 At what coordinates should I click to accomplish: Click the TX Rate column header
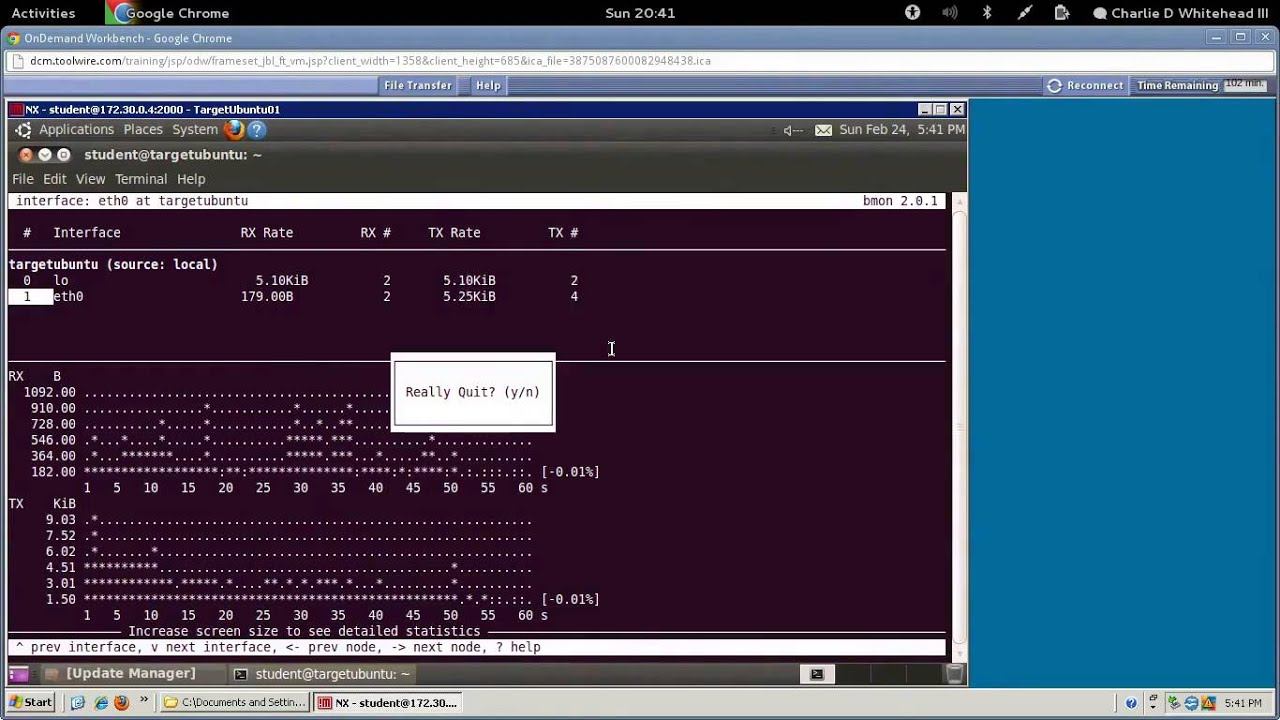(x=454, y=233)
